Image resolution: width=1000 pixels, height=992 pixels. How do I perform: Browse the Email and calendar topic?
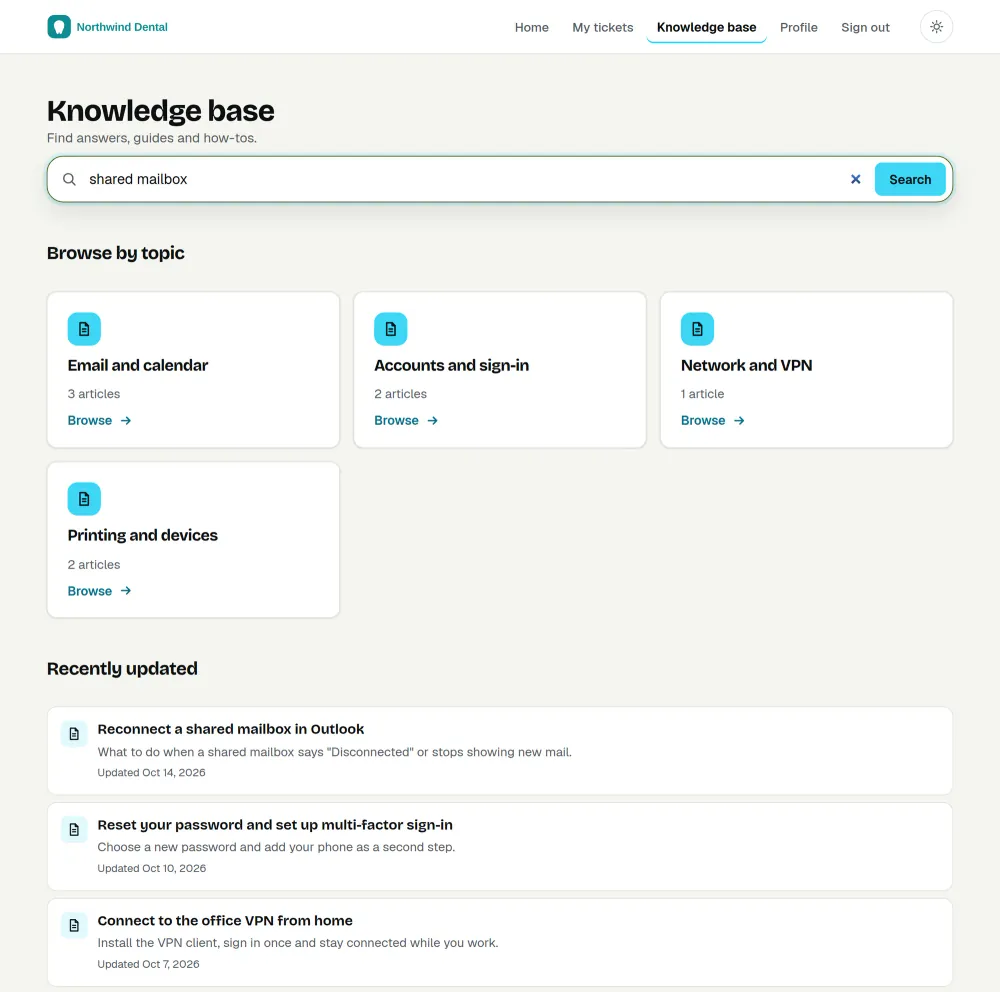pyautogui.click(x=99, y=420)
